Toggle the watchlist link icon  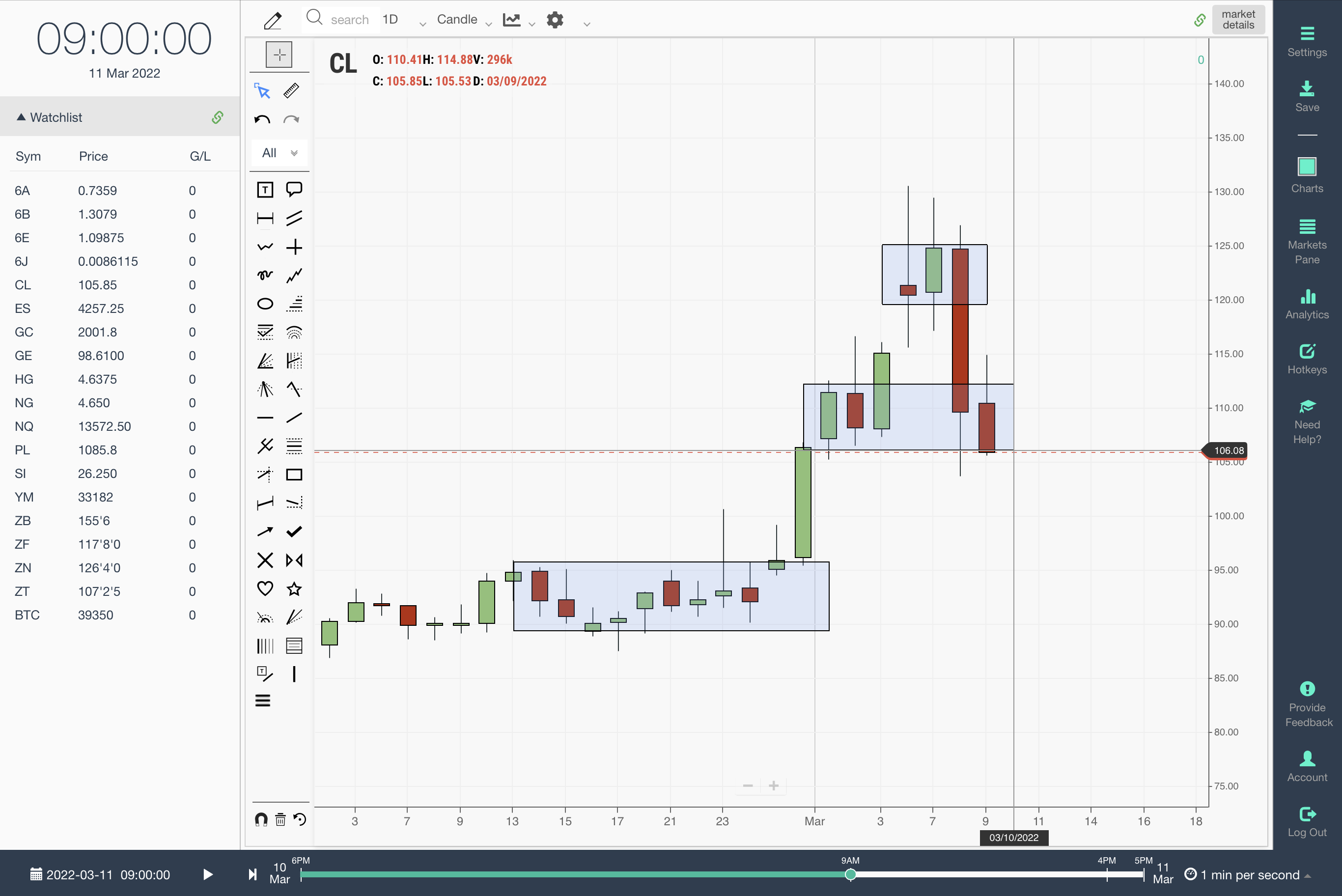tap(218, 117)
